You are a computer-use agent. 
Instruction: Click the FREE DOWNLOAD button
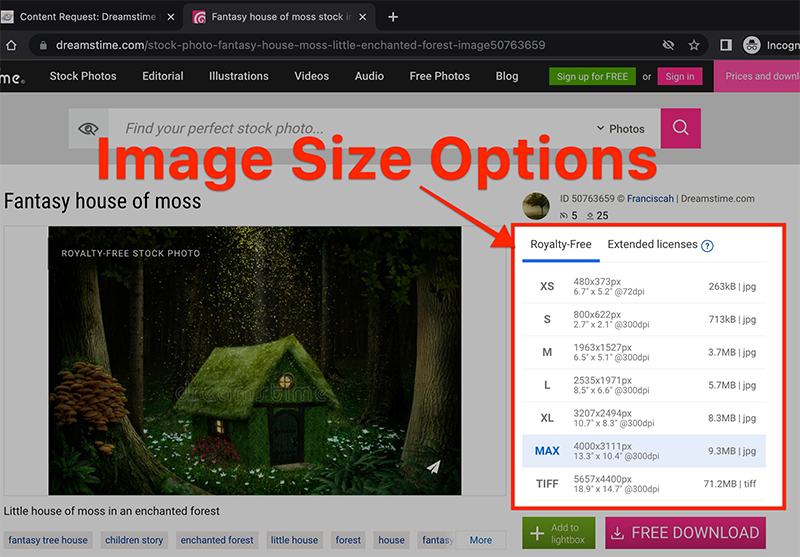685,533
